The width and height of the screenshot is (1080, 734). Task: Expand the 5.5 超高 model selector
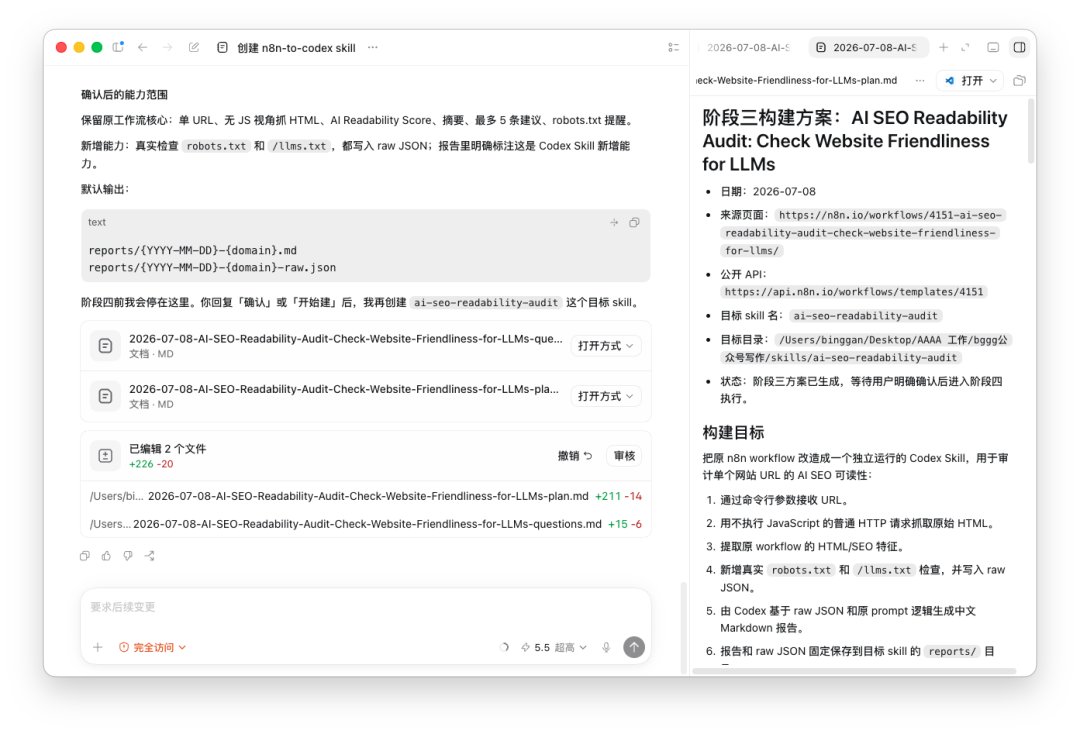(x=554, y=647)
